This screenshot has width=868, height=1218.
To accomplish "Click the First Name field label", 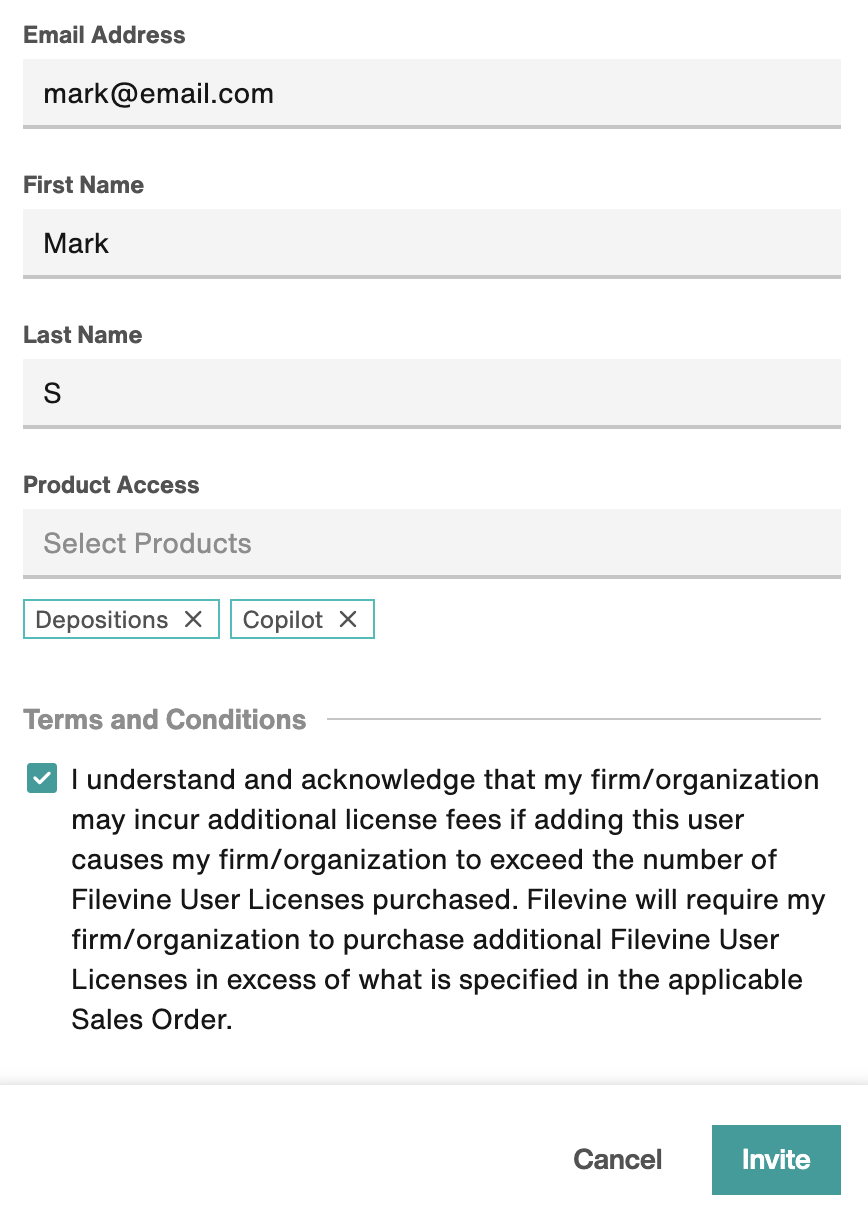I will tap(83, 185).
